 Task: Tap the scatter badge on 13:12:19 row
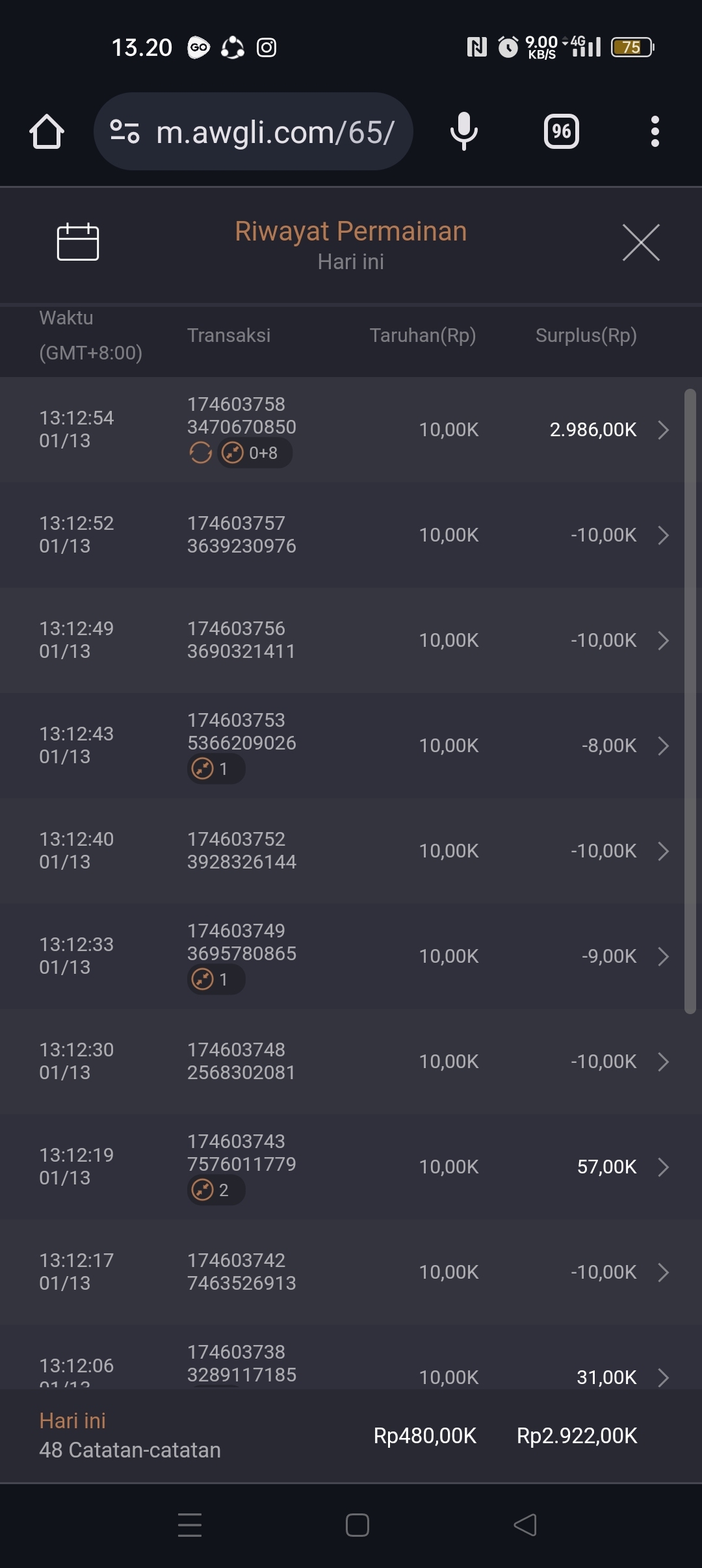point(216,1190)
